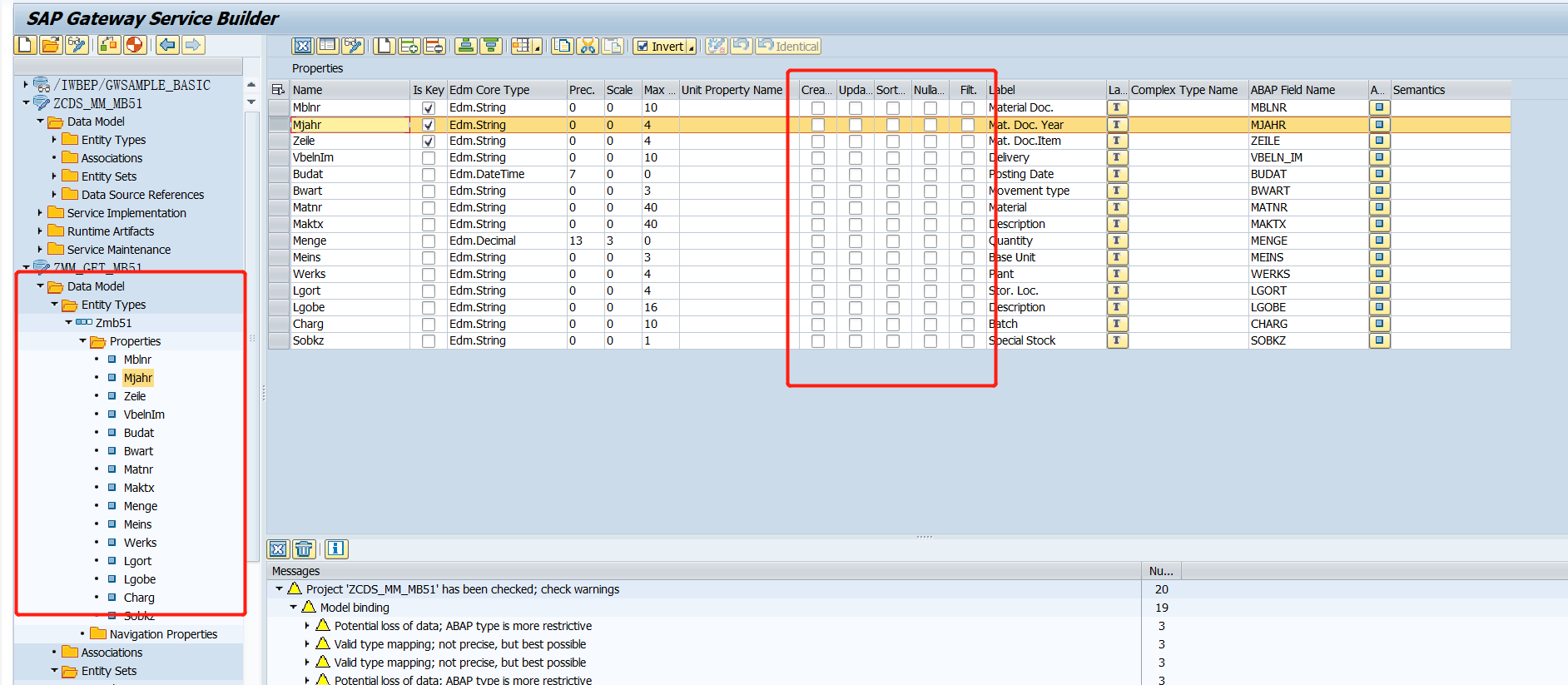Image resolution: width=1568 pixels, height=685 pixels.
Task: Click the Check Project Consistency icon
Action: (109, 45)
